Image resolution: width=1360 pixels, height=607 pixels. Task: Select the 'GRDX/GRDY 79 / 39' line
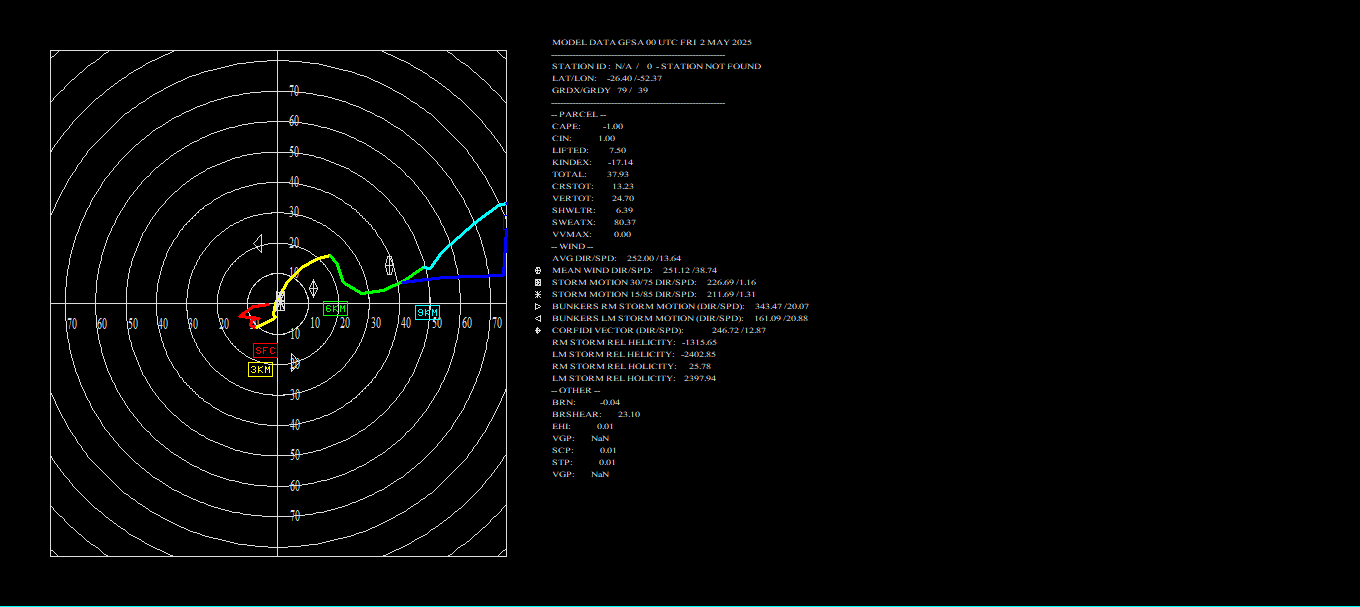point(600,90)
